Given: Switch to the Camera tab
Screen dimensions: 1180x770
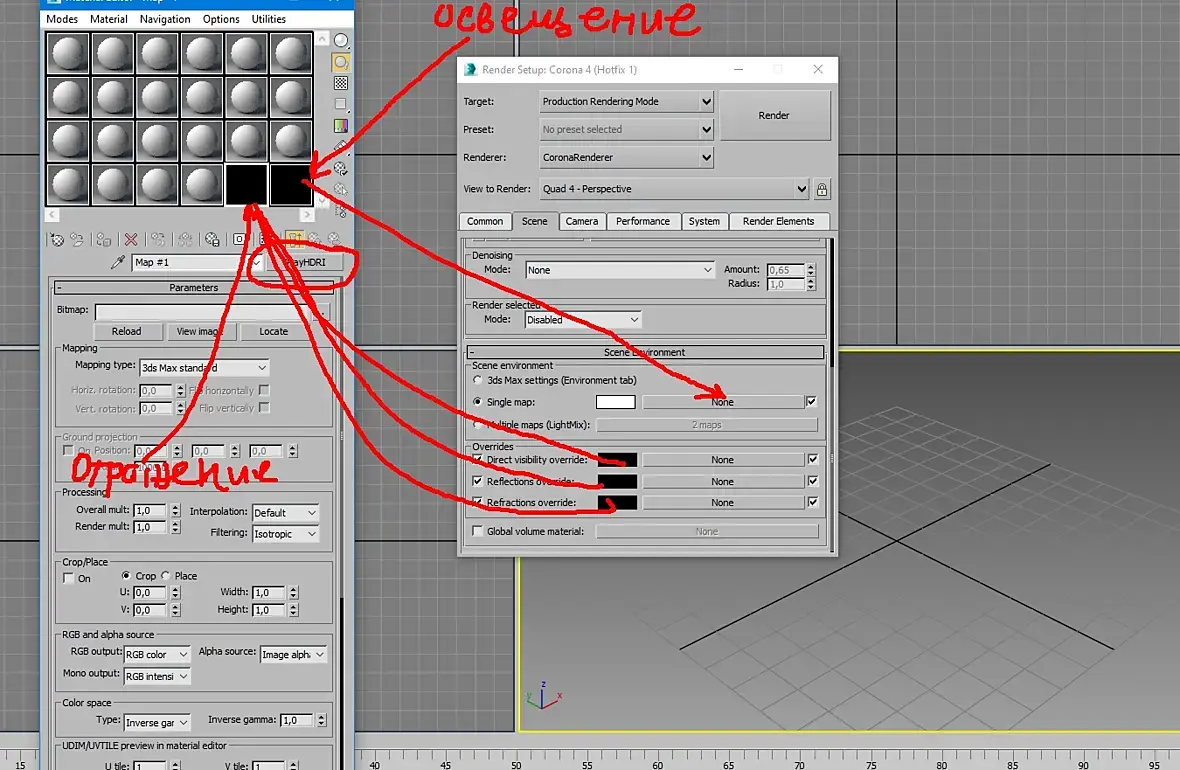Looking at the screenshot, I should click(x=582, y=221).
